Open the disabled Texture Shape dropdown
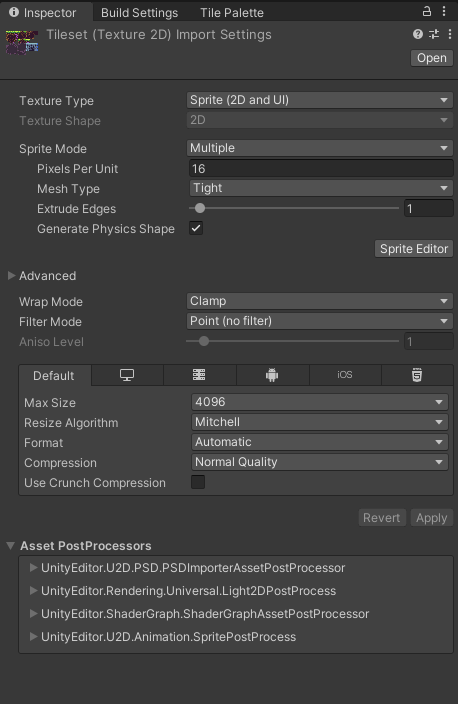This screenshot has height=704, width=458. 319,120
